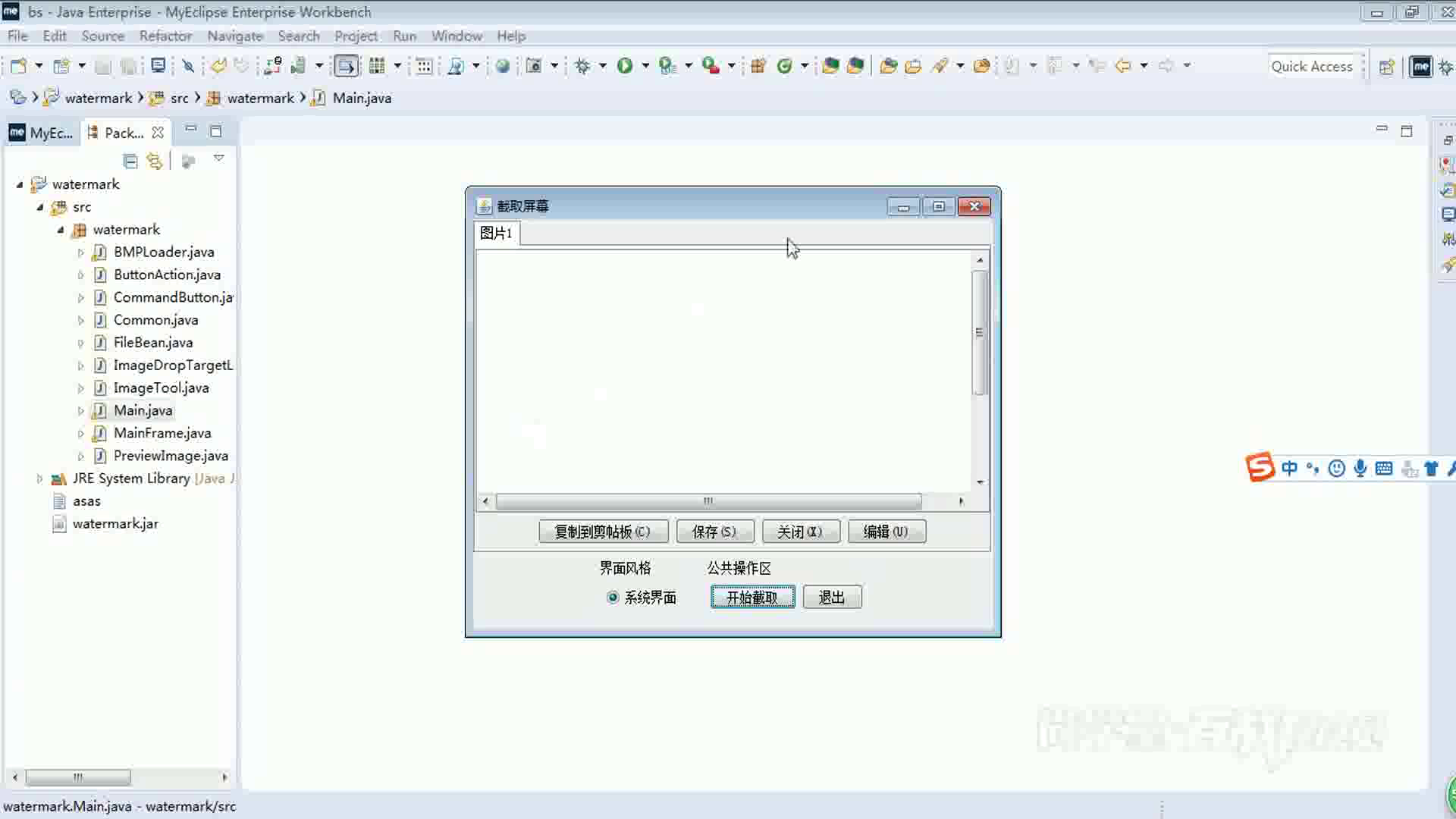Click the green Run button icon
Image resolution: width=1456 pixels, height=819 pixels.
625,66
